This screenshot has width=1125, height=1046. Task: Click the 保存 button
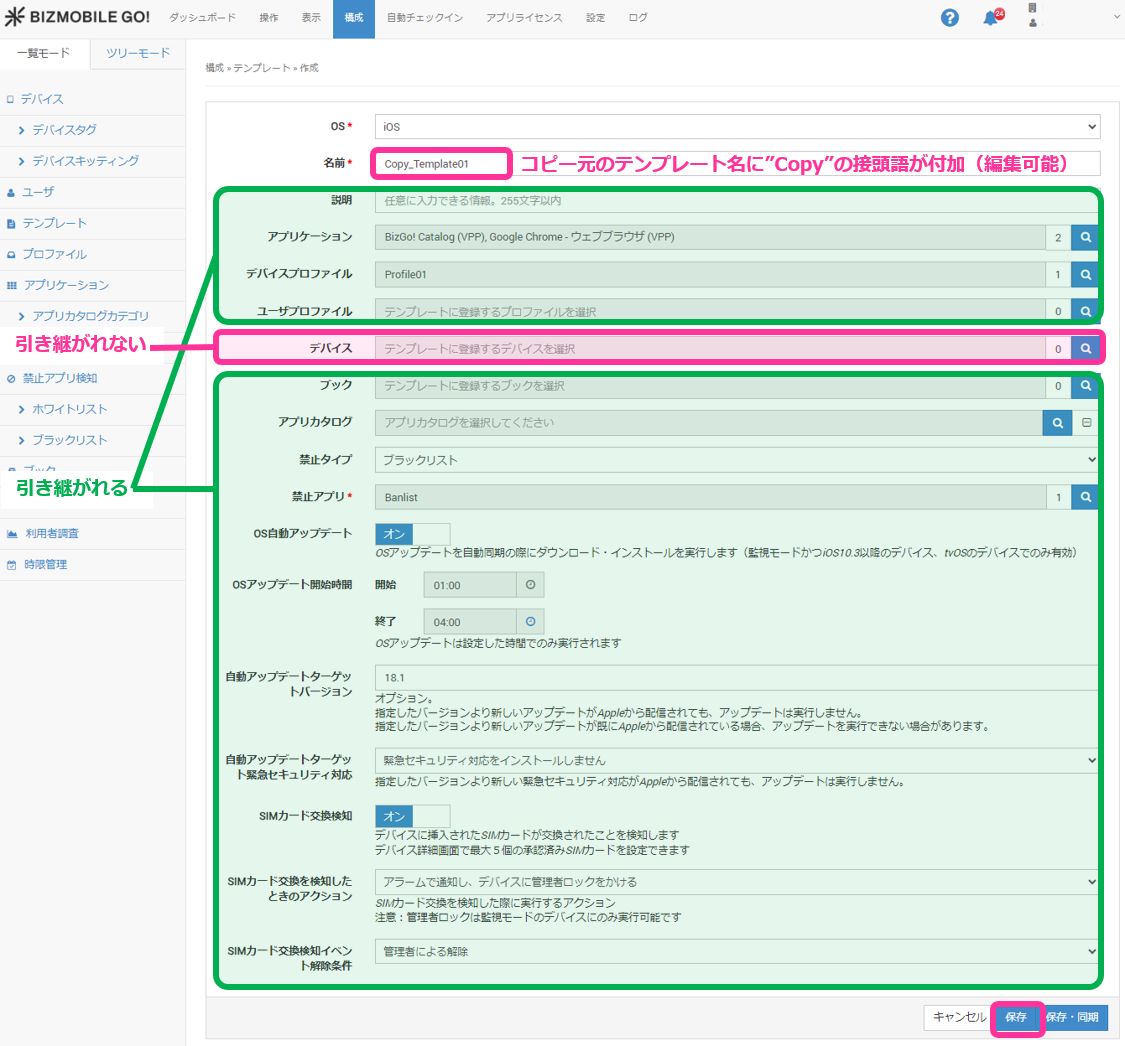1016,1017
